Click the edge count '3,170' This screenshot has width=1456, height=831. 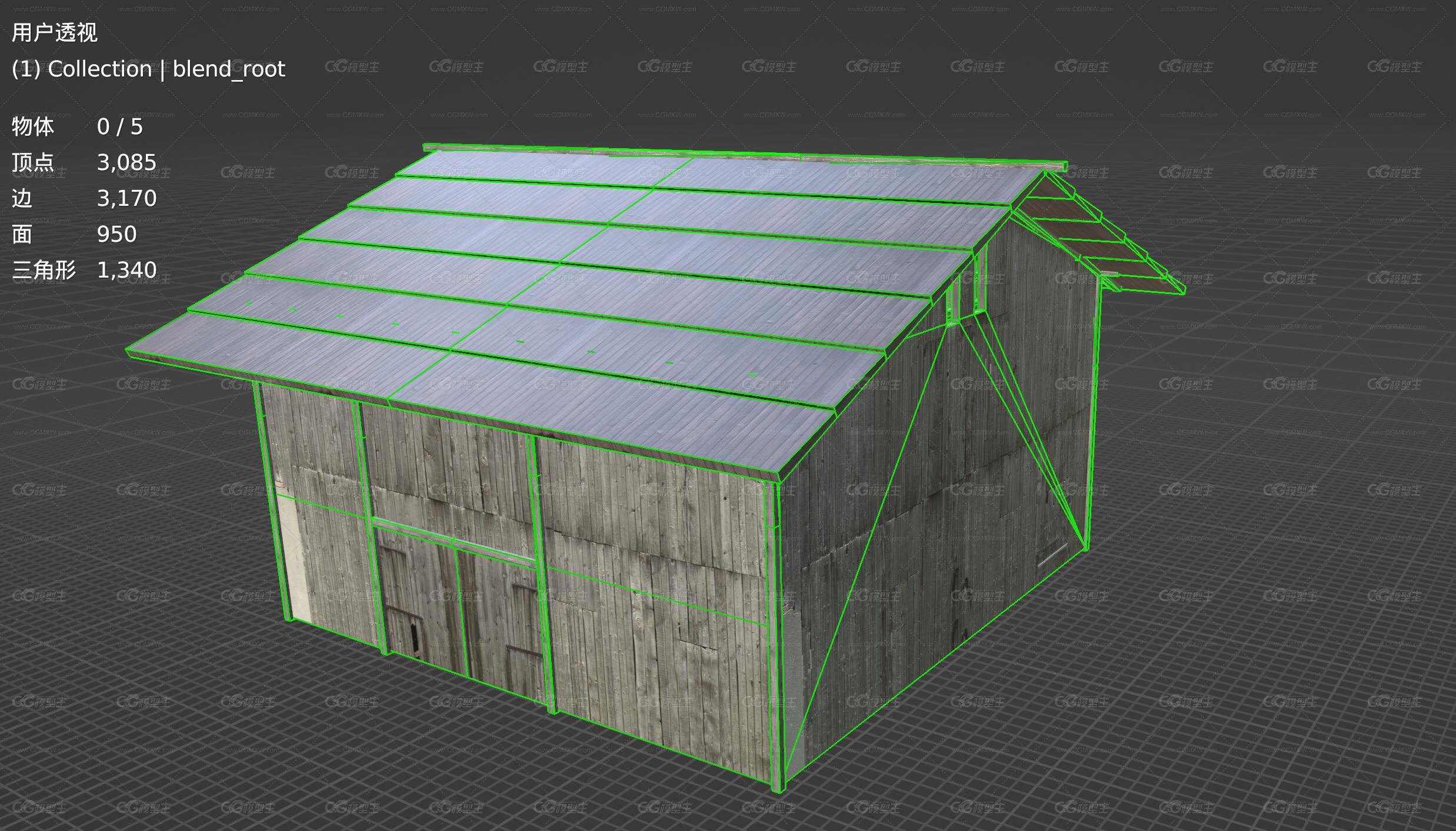pyautogui.click(x=127, y=198)
